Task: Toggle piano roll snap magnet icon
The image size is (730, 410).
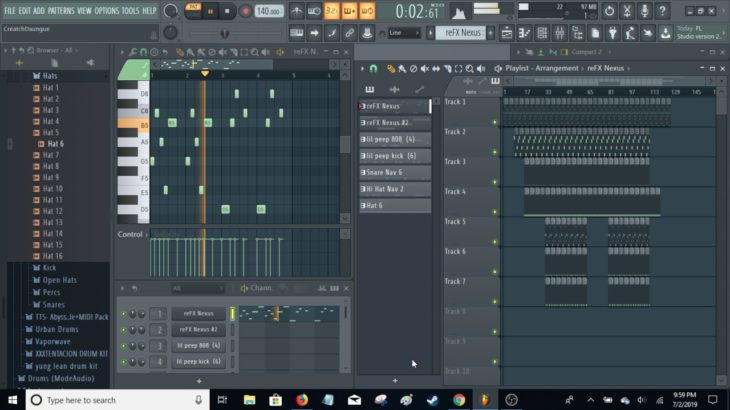Action: tap(143, 52)
